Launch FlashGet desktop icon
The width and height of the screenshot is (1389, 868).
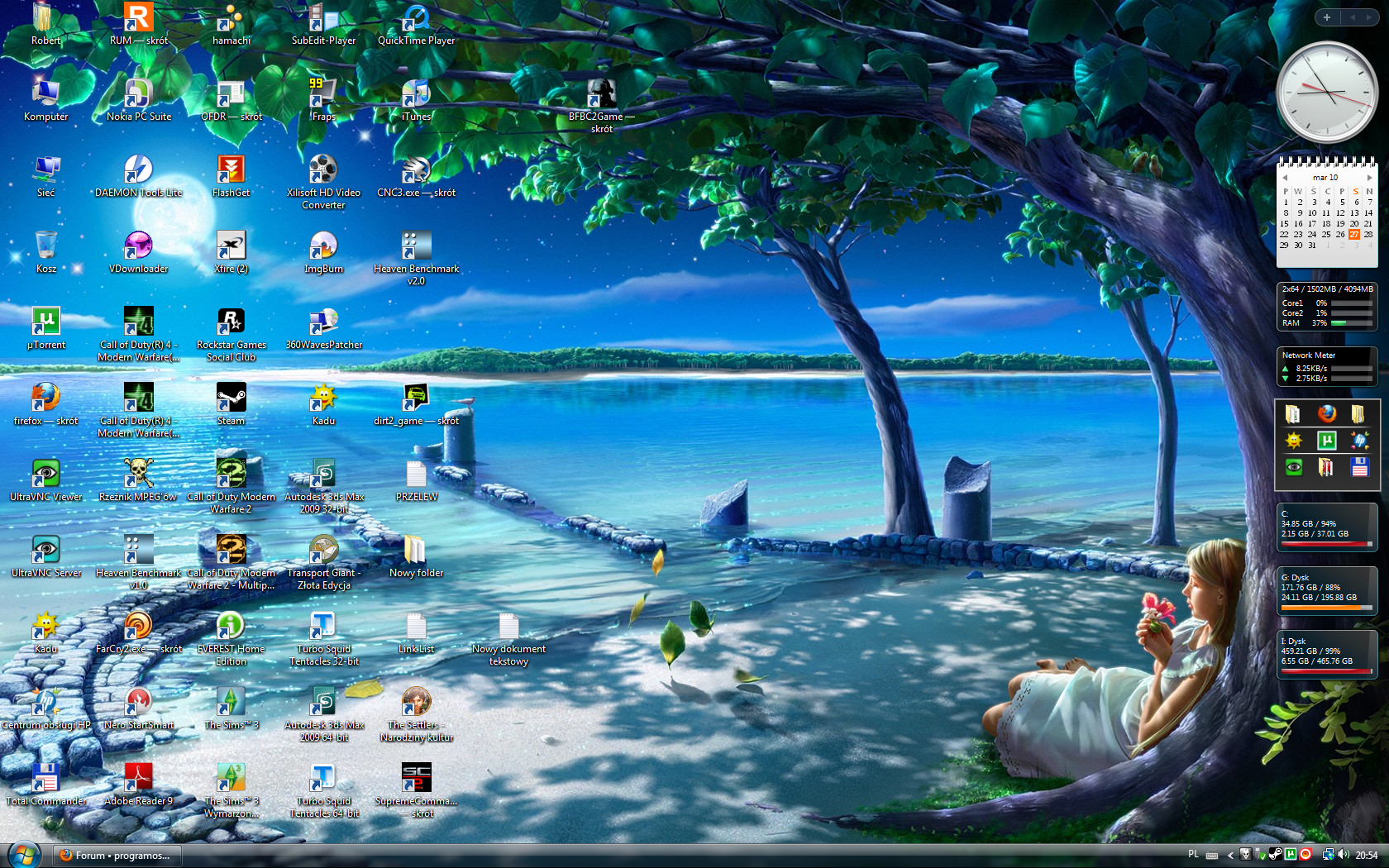pos(231,169)
